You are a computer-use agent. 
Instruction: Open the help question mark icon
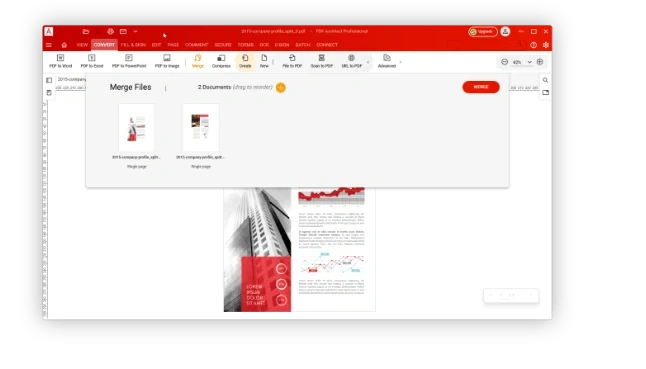tap(534, 45)
